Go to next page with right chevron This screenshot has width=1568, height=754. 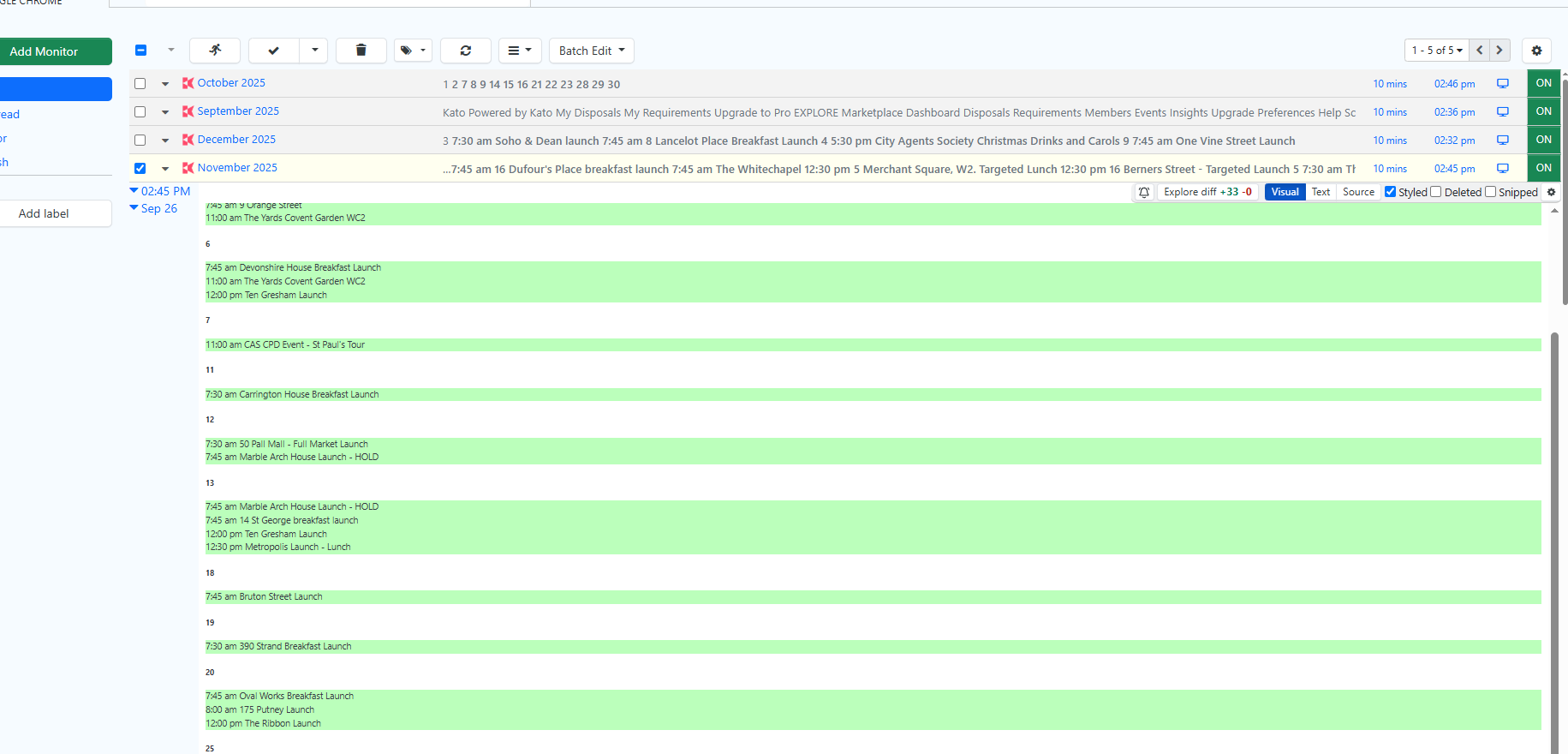[x=1499, y=51]
